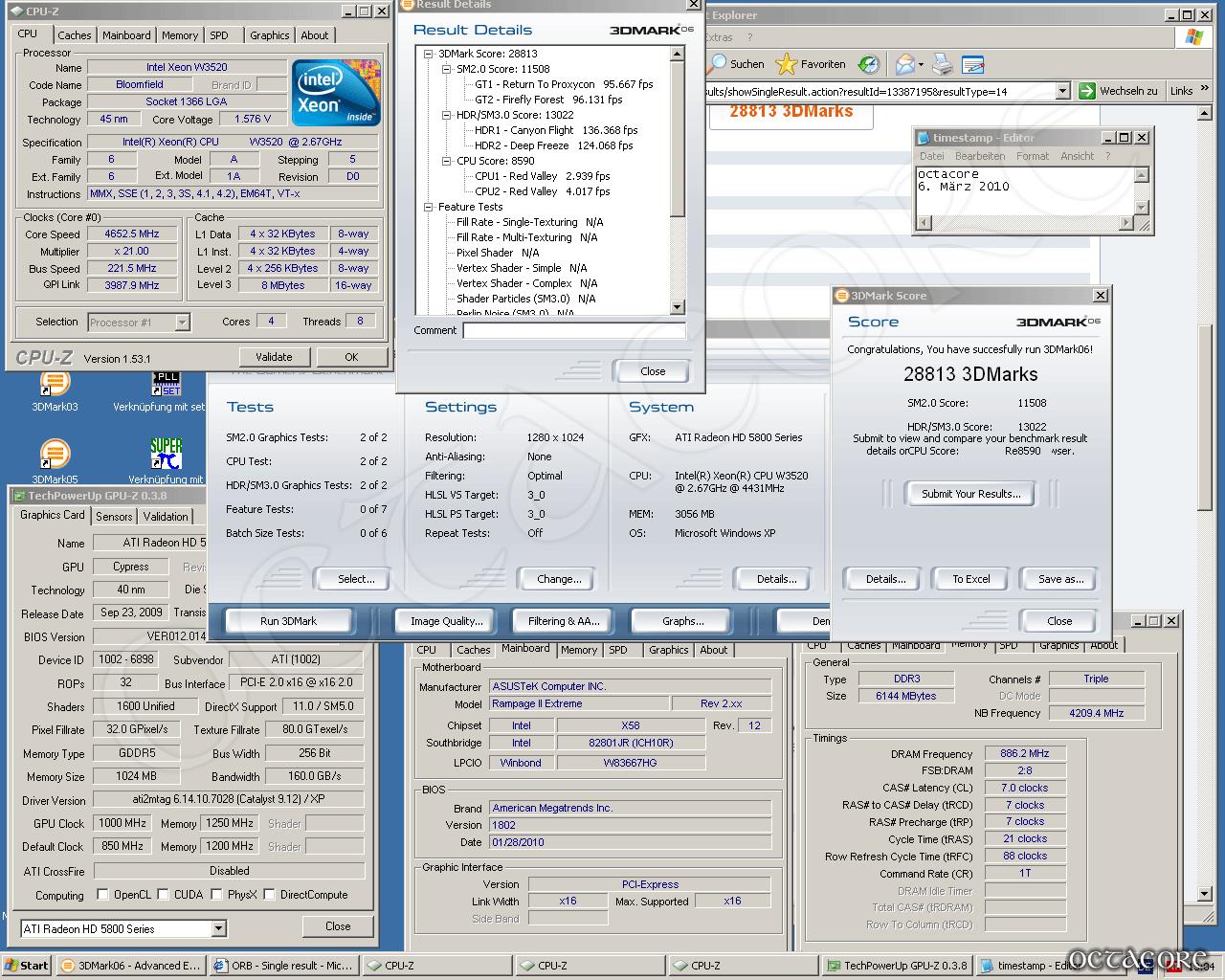Click Save as button in 3DMark Score
The image size is (1225, 980).
pos(1060,579)
